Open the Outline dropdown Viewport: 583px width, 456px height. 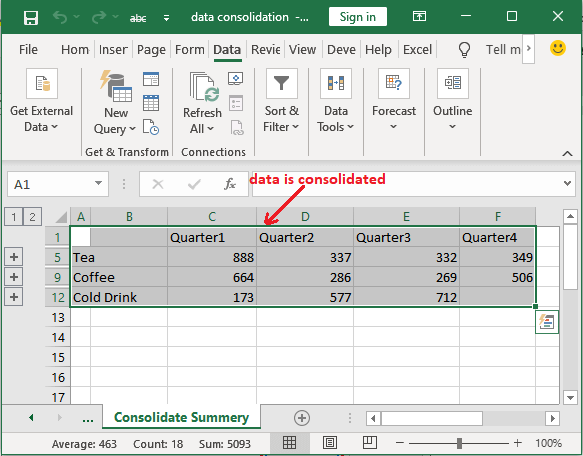coord(452,100)
